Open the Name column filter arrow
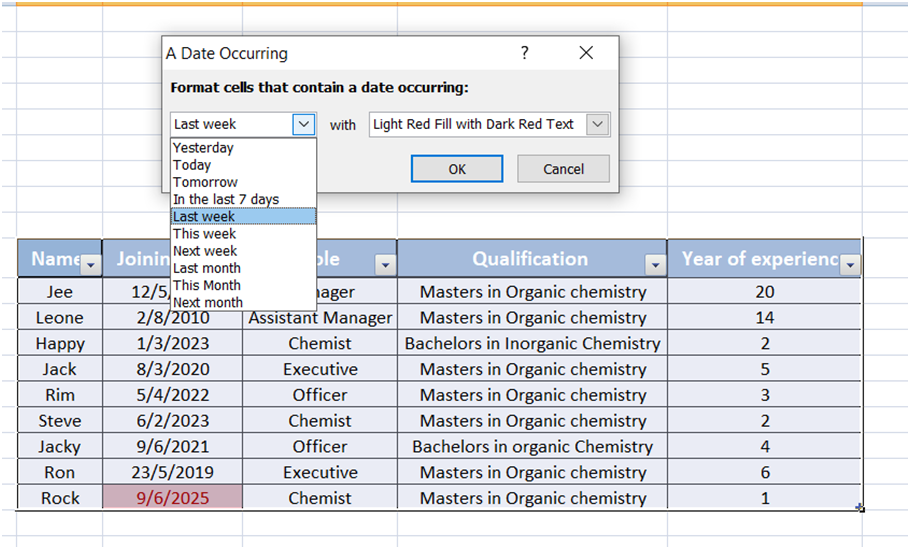Image resolution: width=910 pixels, height=549 pixels. pos(91,265)
